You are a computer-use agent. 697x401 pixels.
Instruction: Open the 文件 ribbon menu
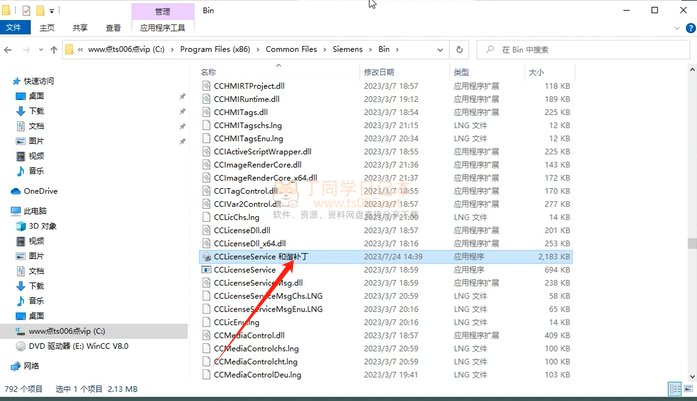click(x=14, y=28)
